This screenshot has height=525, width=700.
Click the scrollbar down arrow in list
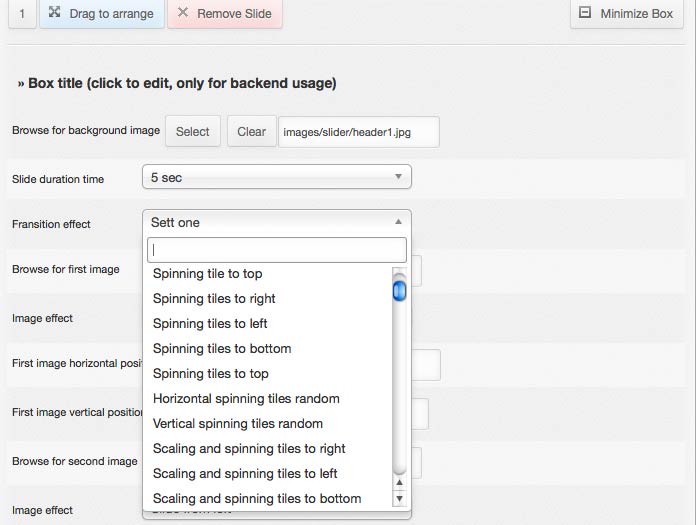[400, 498]
